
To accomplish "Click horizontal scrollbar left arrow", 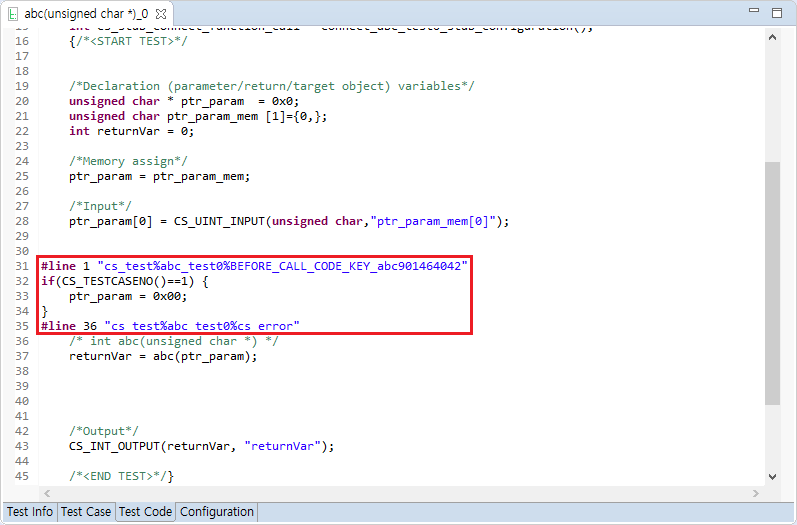I will pyautogui.click(x=47, y=493).
